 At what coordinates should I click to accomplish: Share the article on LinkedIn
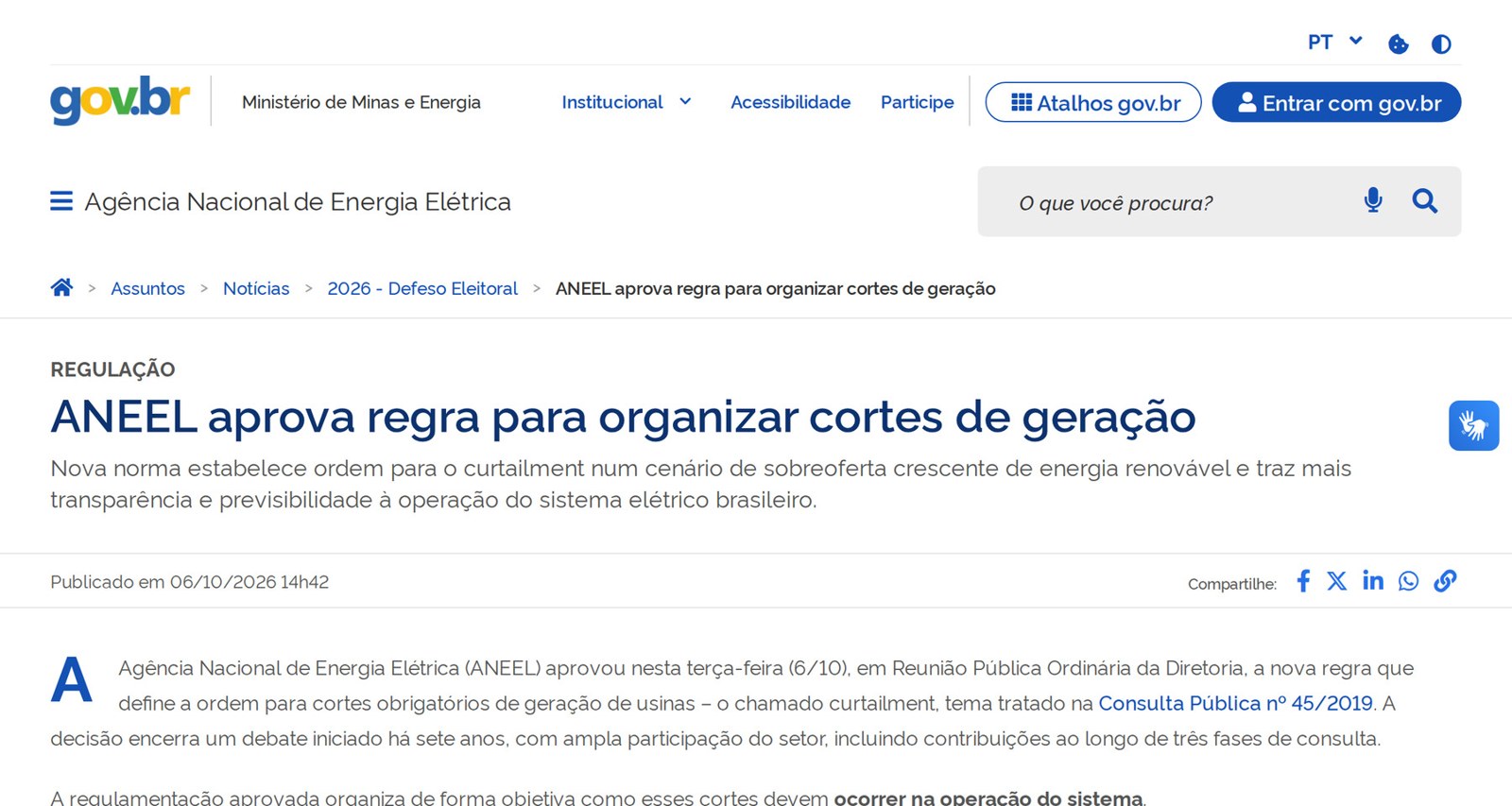point(1373,580)
